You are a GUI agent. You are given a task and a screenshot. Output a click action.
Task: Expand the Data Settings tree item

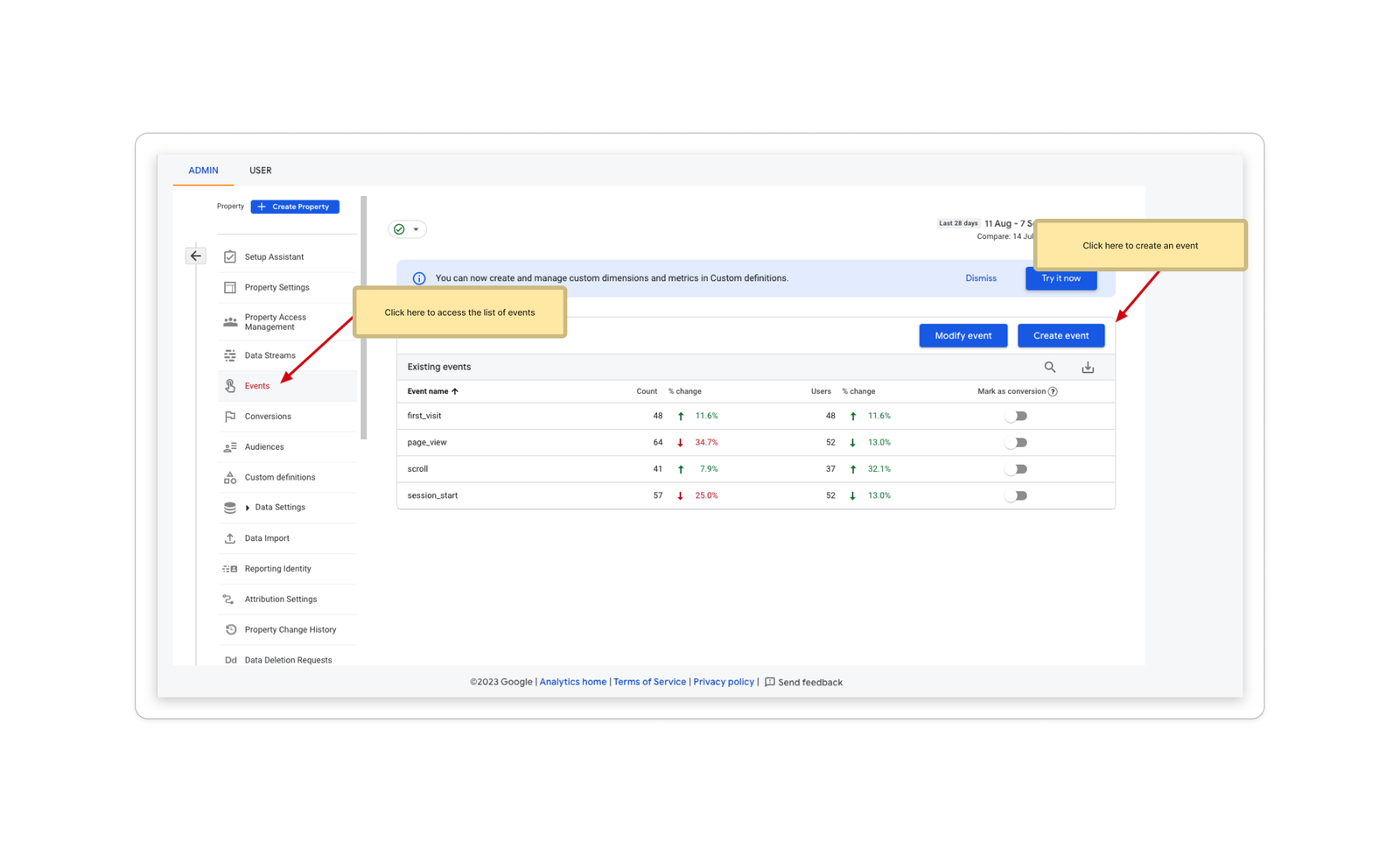click(x=248, y=508)
